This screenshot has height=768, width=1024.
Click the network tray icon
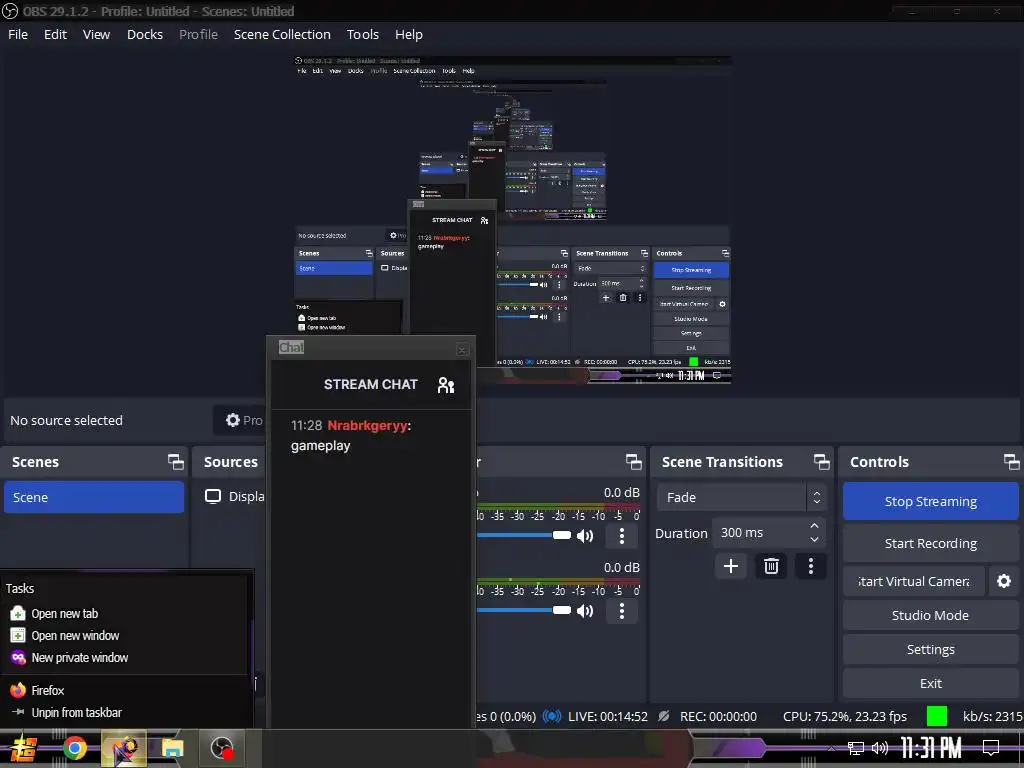coord(856,748)
